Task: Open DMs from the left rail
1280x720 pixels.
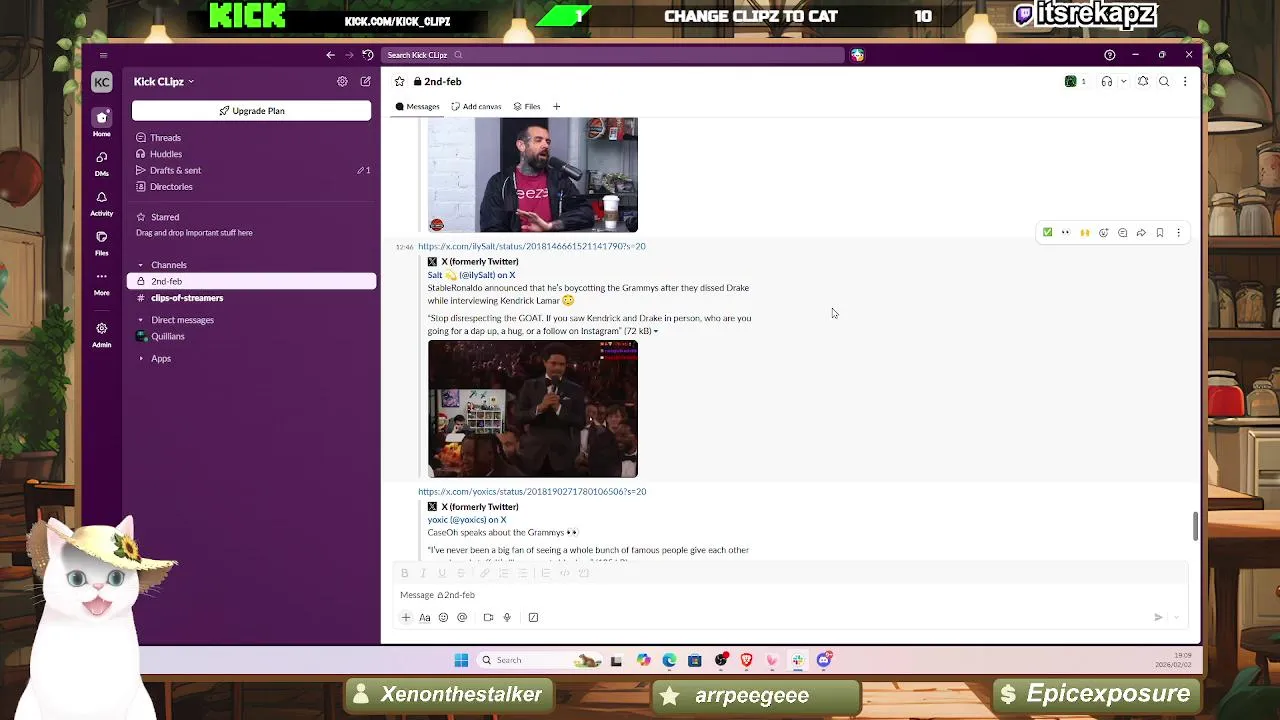Action: [101, 162]
